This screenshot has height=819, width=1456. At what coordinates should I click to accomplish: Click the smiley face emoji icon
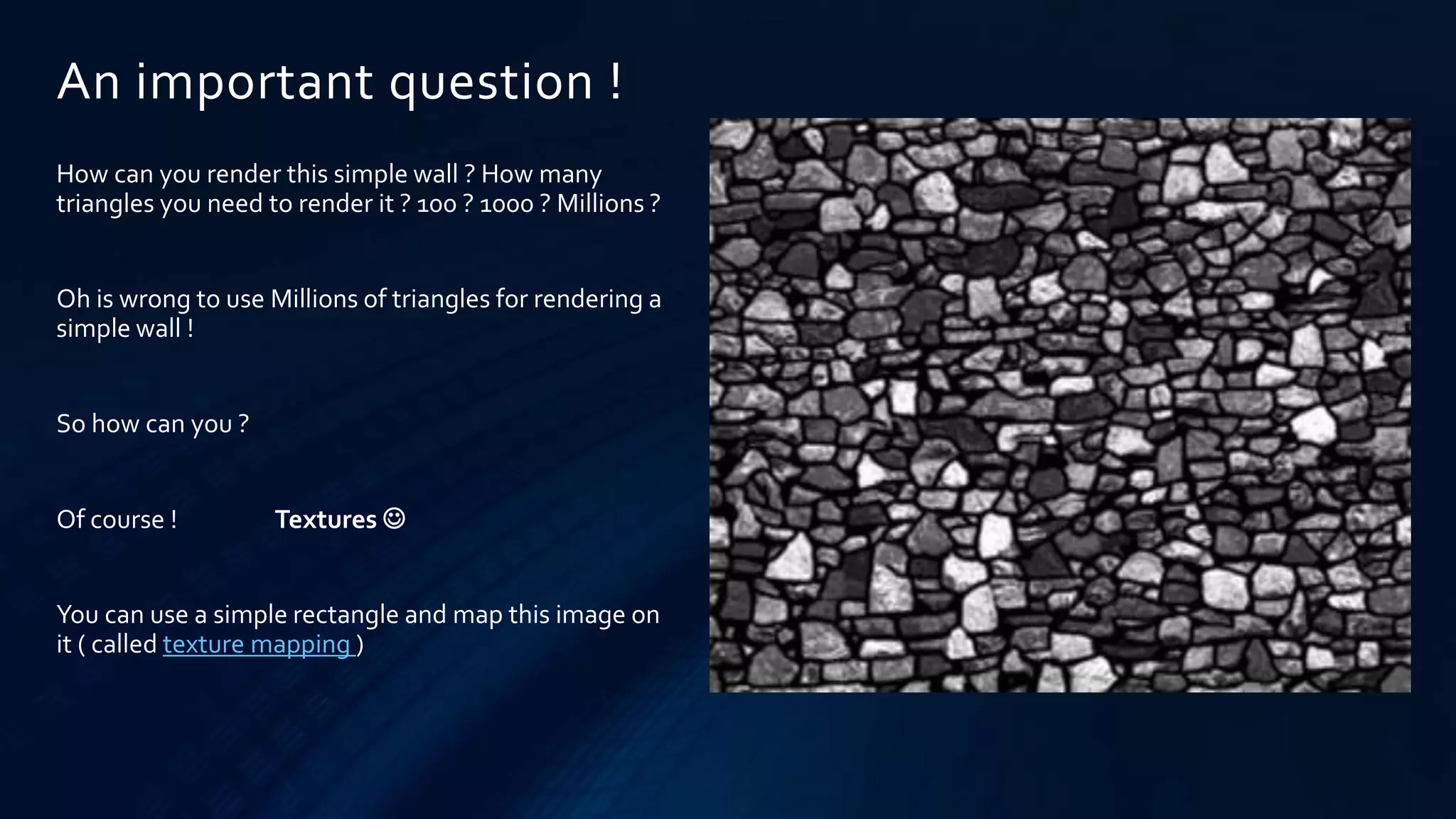(x=394, y=518)
